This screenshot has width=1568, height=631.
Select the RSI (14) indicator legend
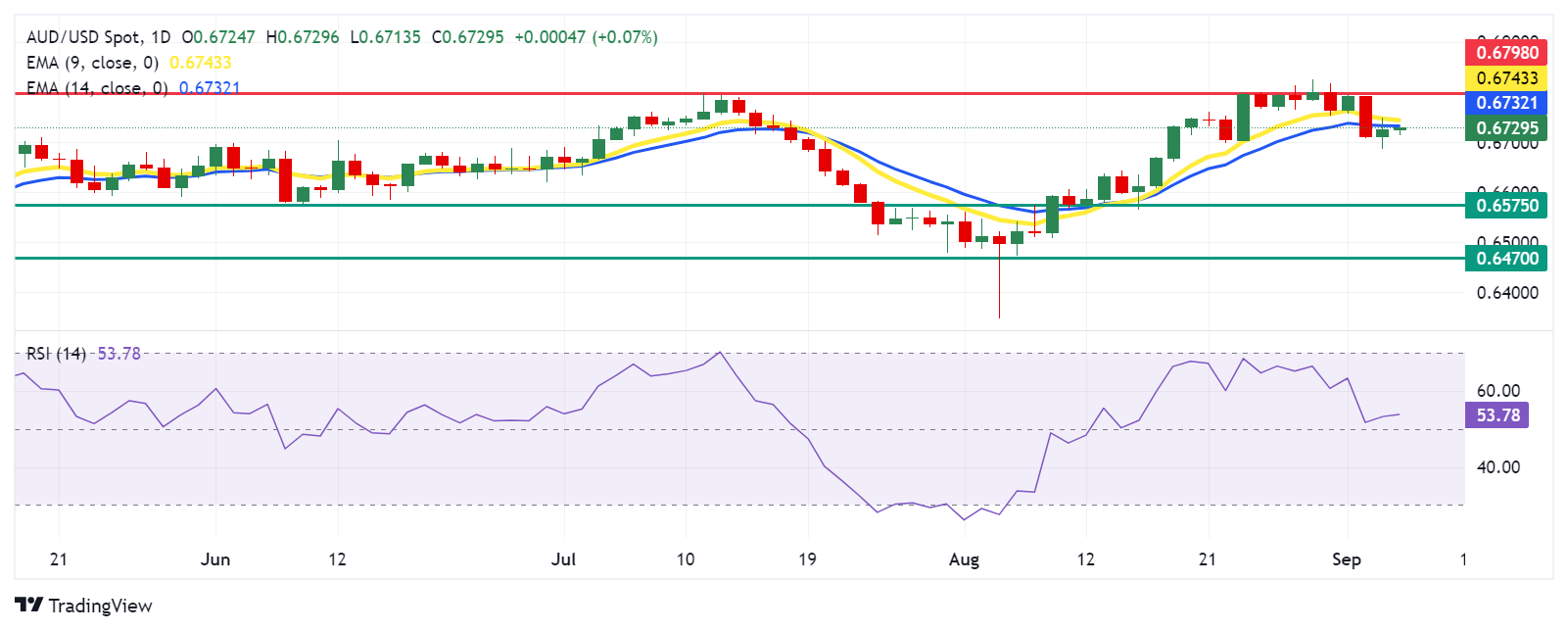56,354
